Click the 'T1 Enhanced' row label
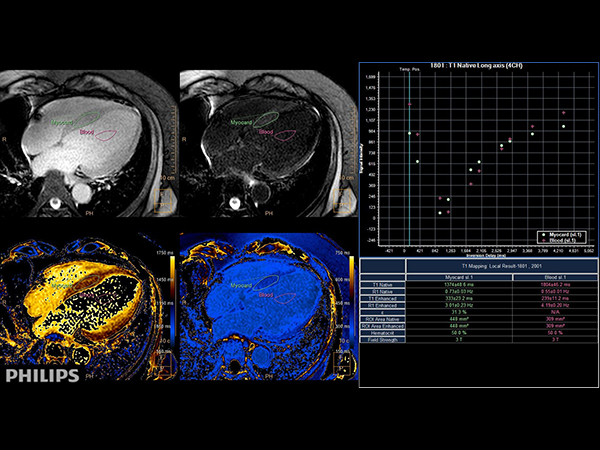This screenshot has width=600, height=450. click(383, 298)
